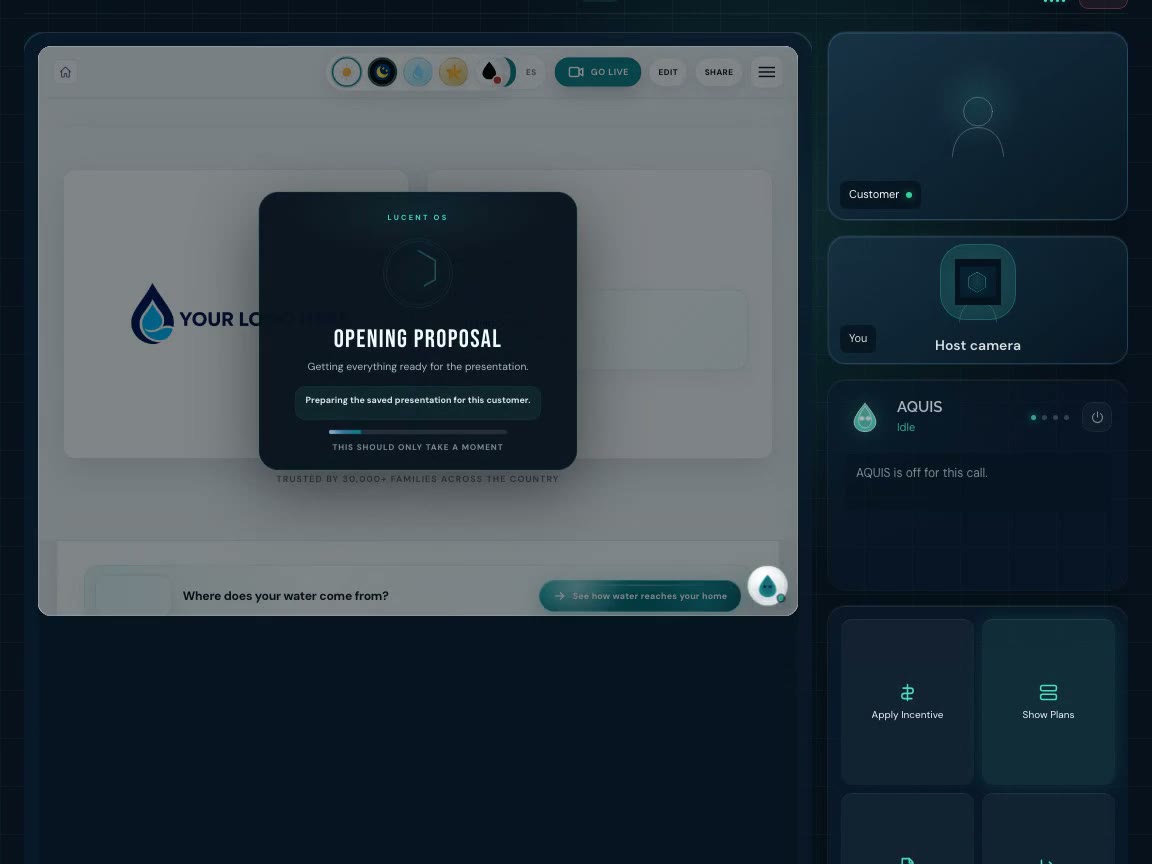Click the SHARE button
Viewport: 1152px width, 864px height.
pyautogui.click(x=719, y=72)
